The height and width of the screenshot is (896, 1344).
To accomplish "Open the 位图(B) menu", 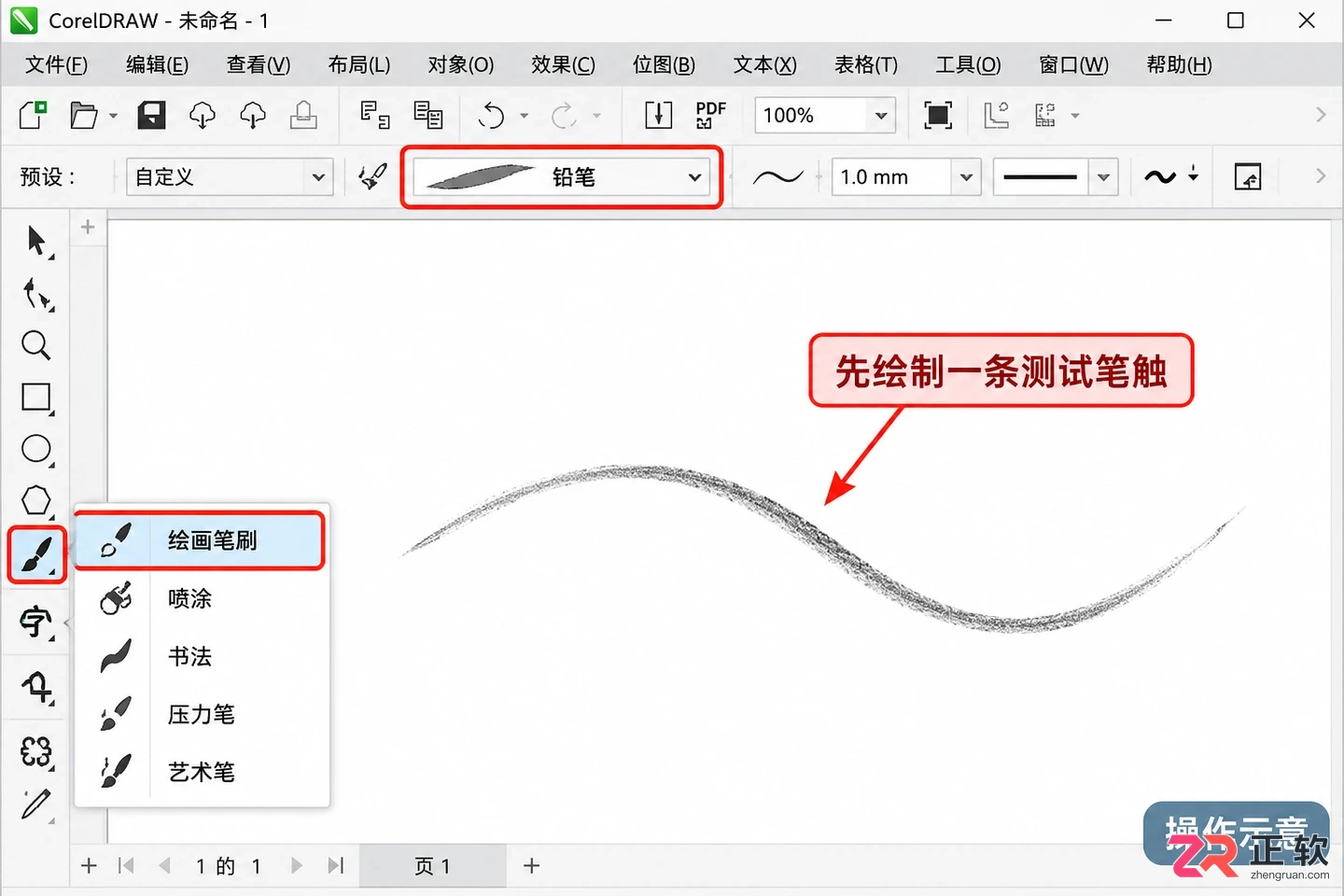I will (664, 64).
